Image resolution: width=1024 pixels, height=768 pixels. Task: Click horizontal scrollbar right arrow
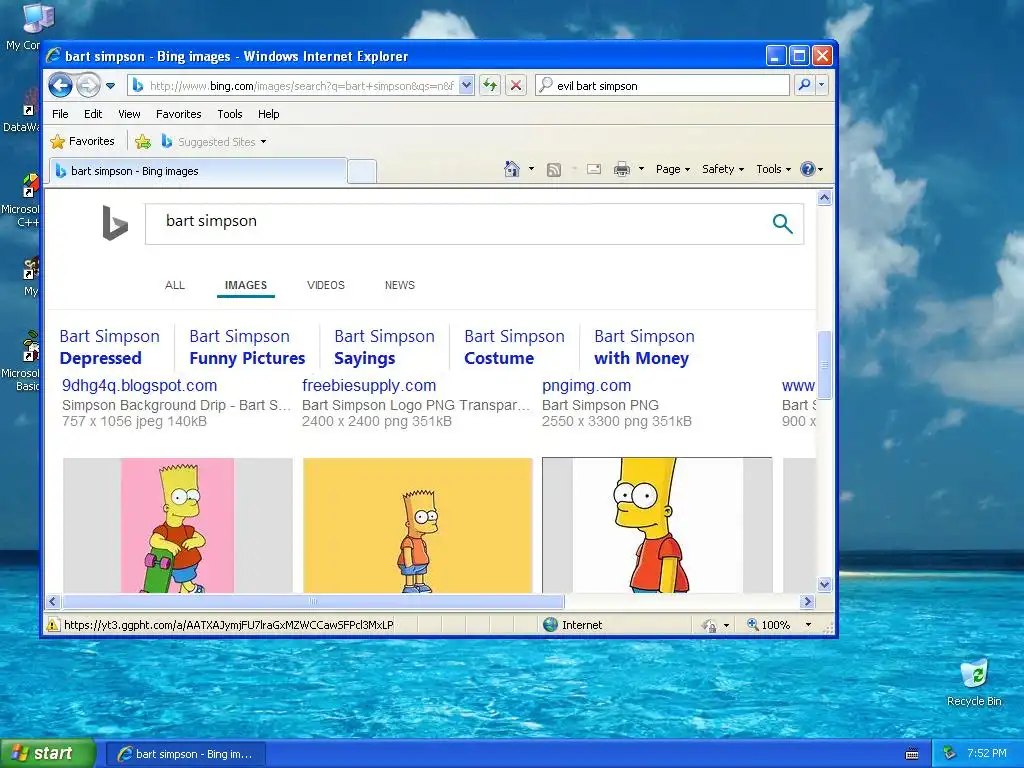[808, 601]
